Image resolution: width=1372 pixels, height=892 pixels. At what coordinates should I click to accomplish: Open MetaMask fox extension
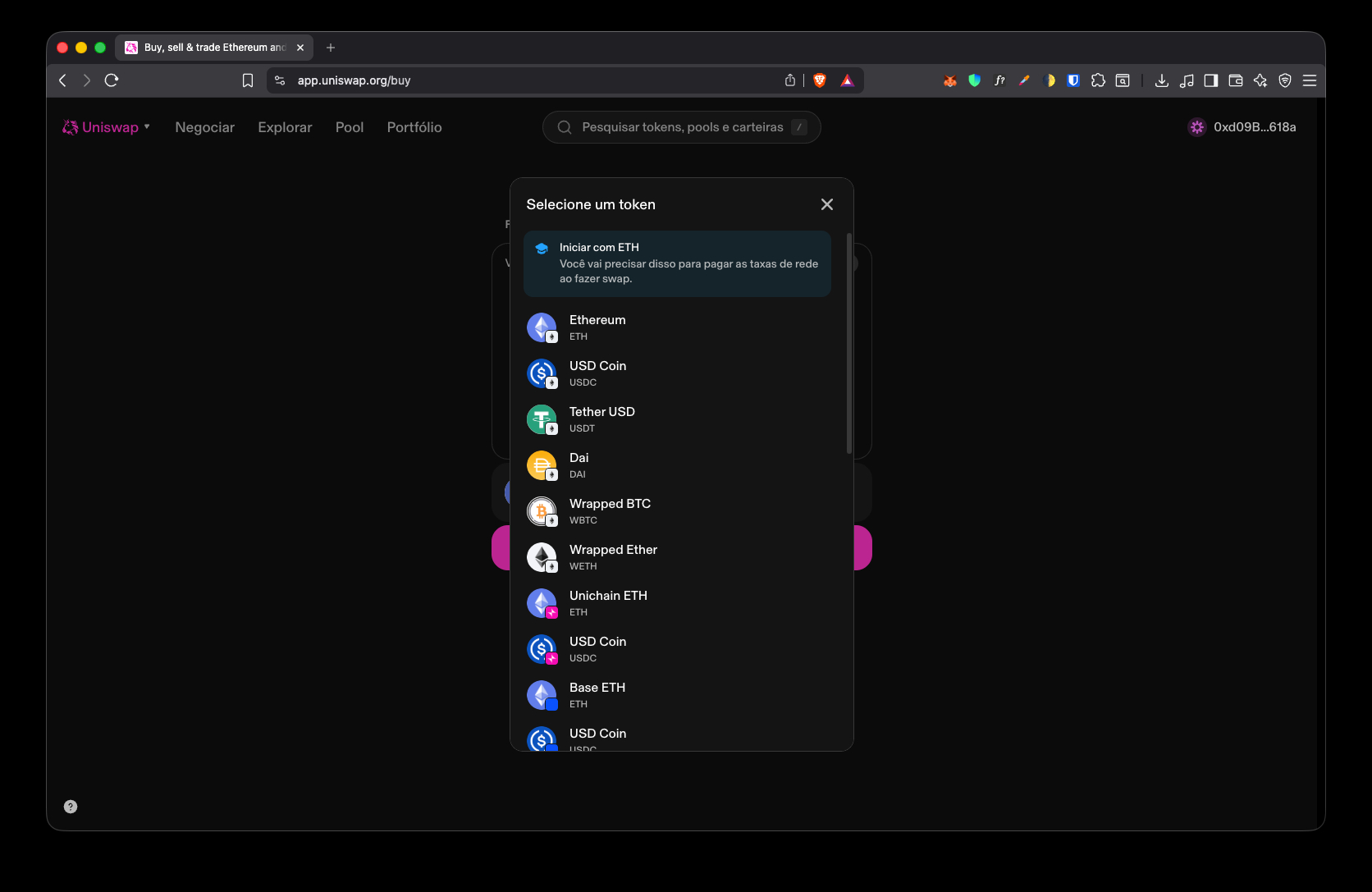(x=950, y=80)
